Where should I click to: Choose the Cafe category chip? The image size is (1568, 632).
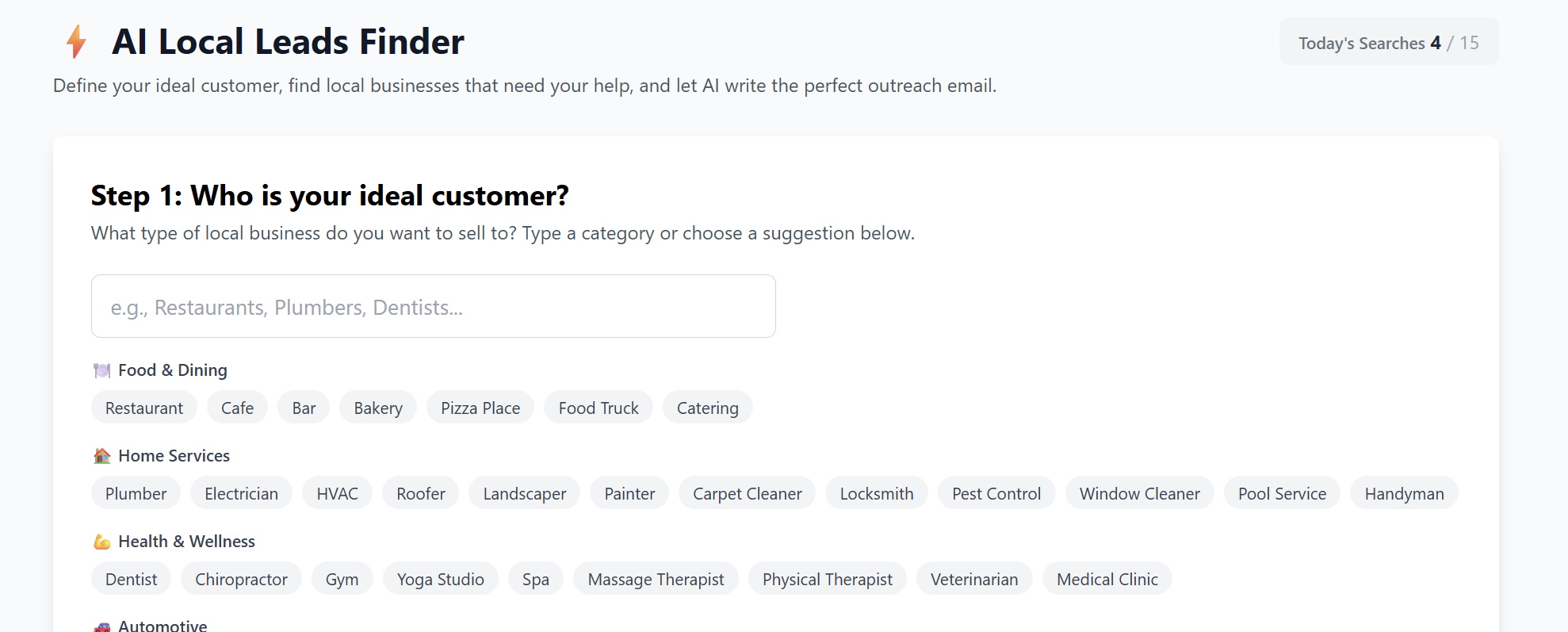(237, 408)
